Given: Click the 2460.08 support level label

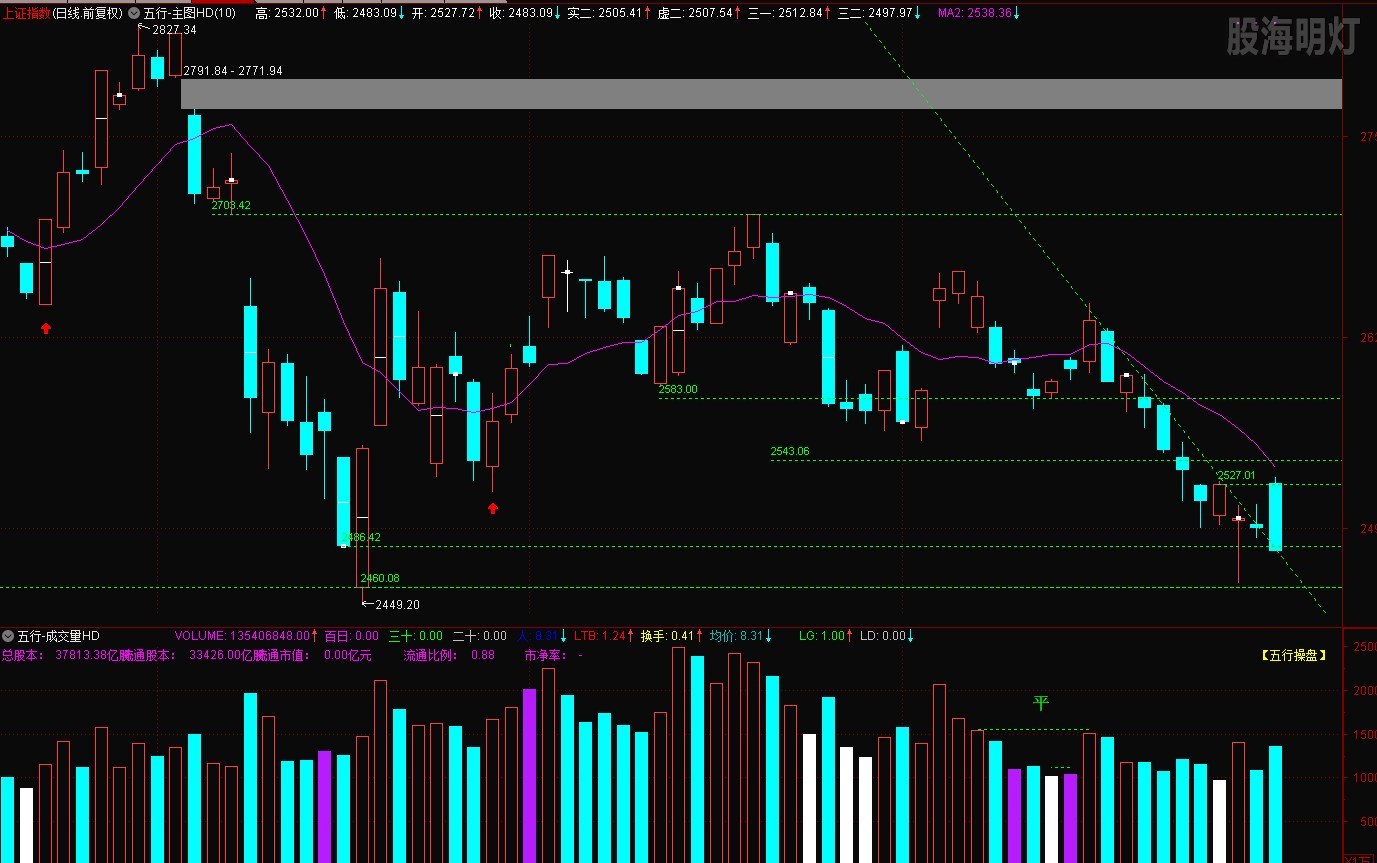Looking at the screenshot, I should 380,578.
